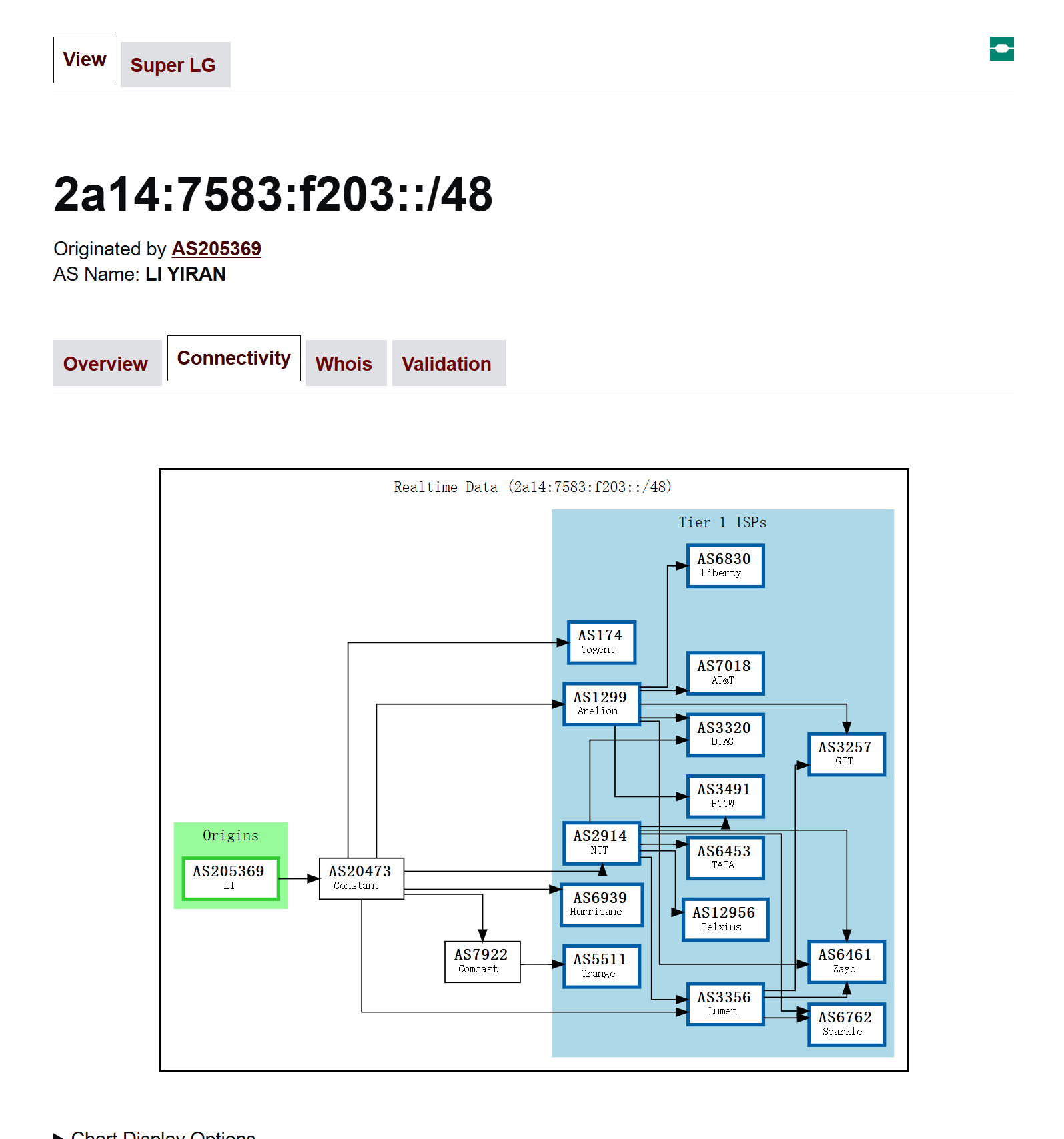Click the 2a14:7583:f203::/48 page heading

pos(274,195)
